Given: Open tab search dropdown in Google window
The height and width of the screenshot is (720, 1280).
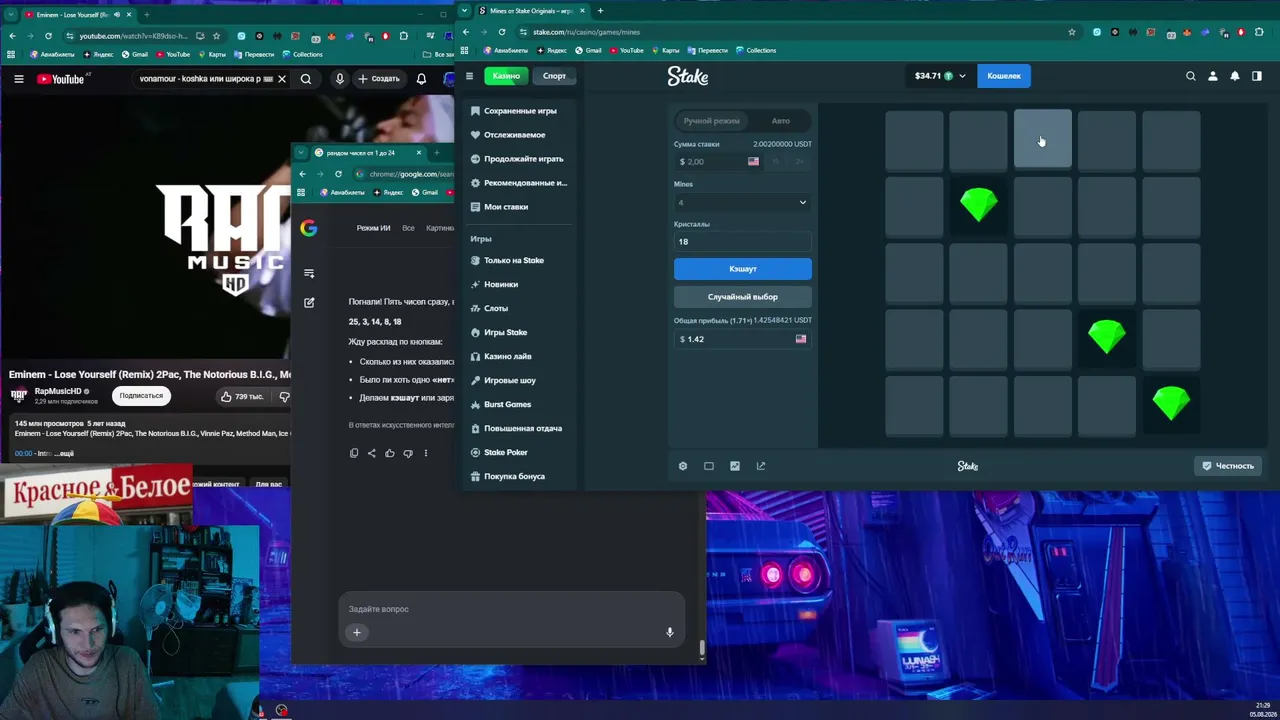Looking at the screenshot, I should (301, 153).
